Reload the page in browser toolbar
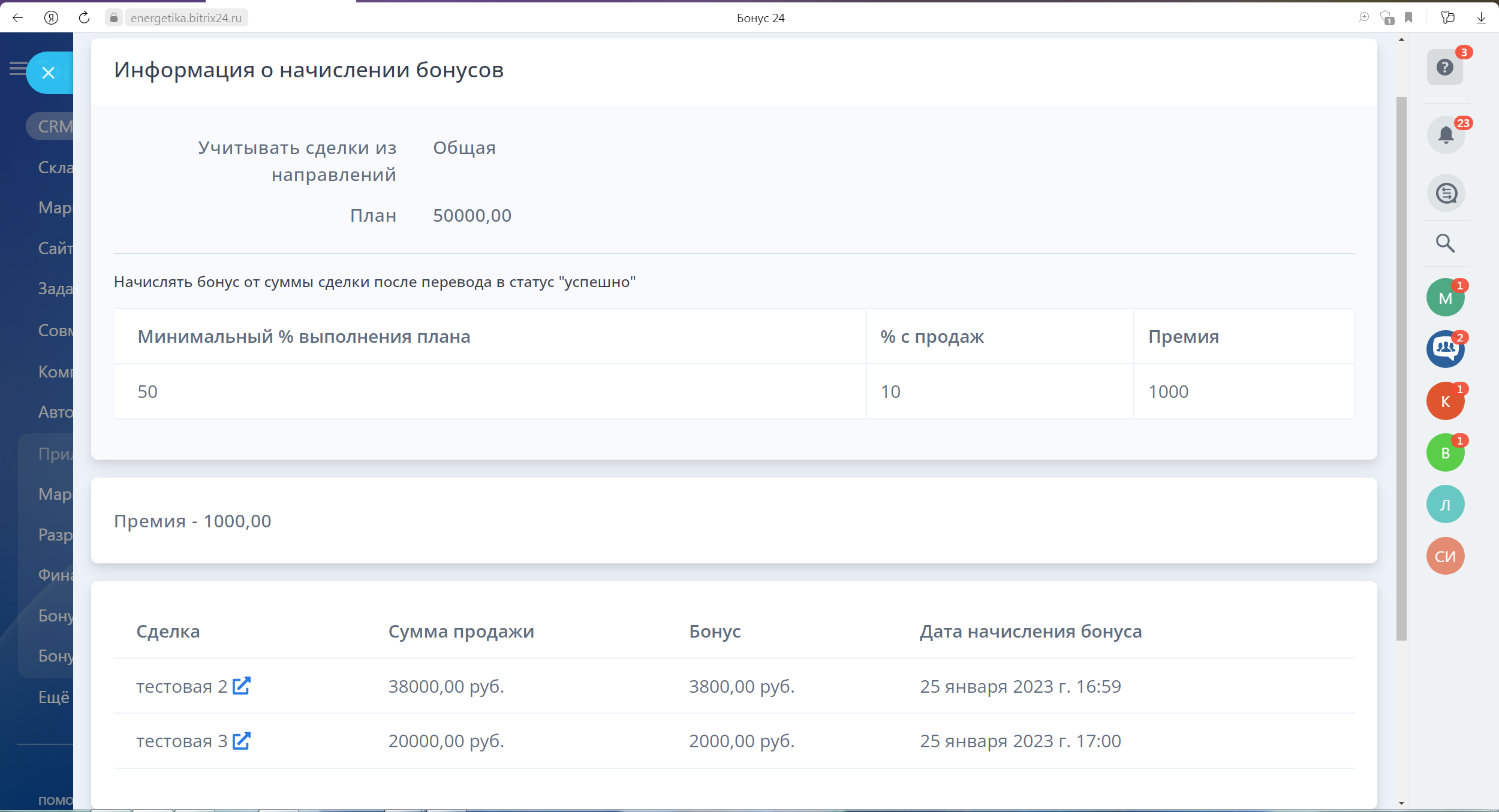 (84, 18)
